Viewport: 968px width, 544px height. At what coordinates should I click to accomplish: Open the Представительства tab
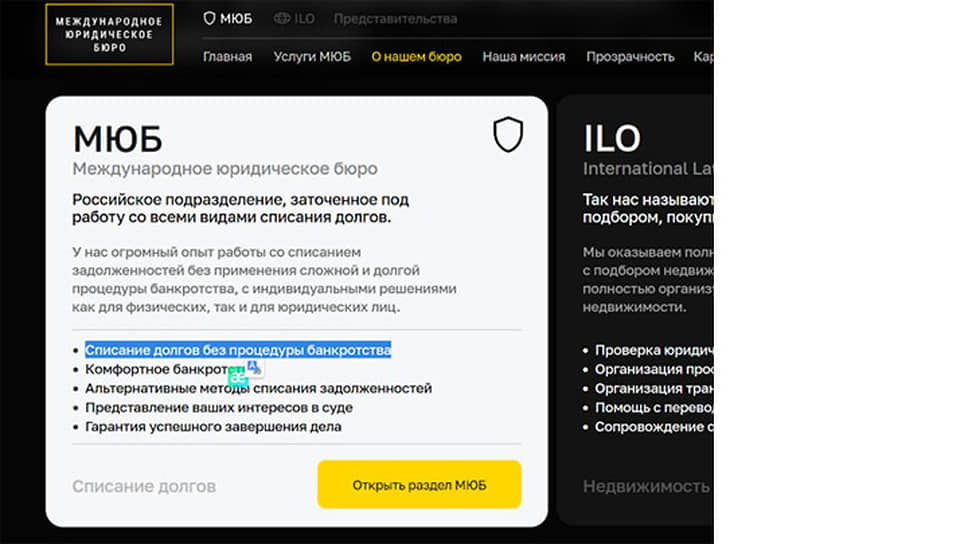[395, 19]
